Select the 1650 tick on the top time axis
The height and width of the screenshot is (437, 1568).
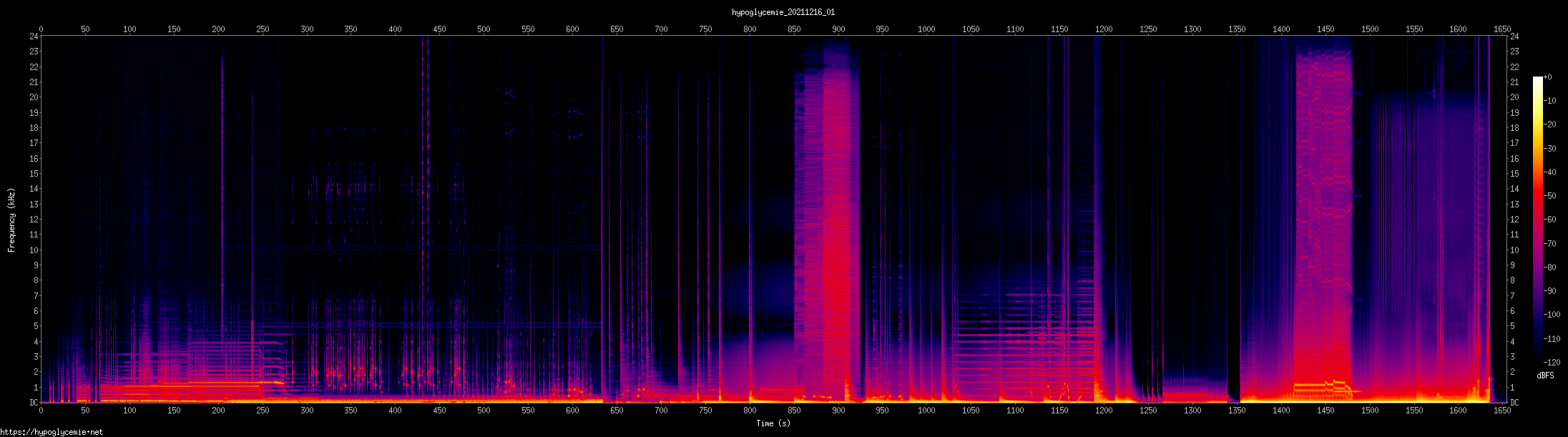1502,29
